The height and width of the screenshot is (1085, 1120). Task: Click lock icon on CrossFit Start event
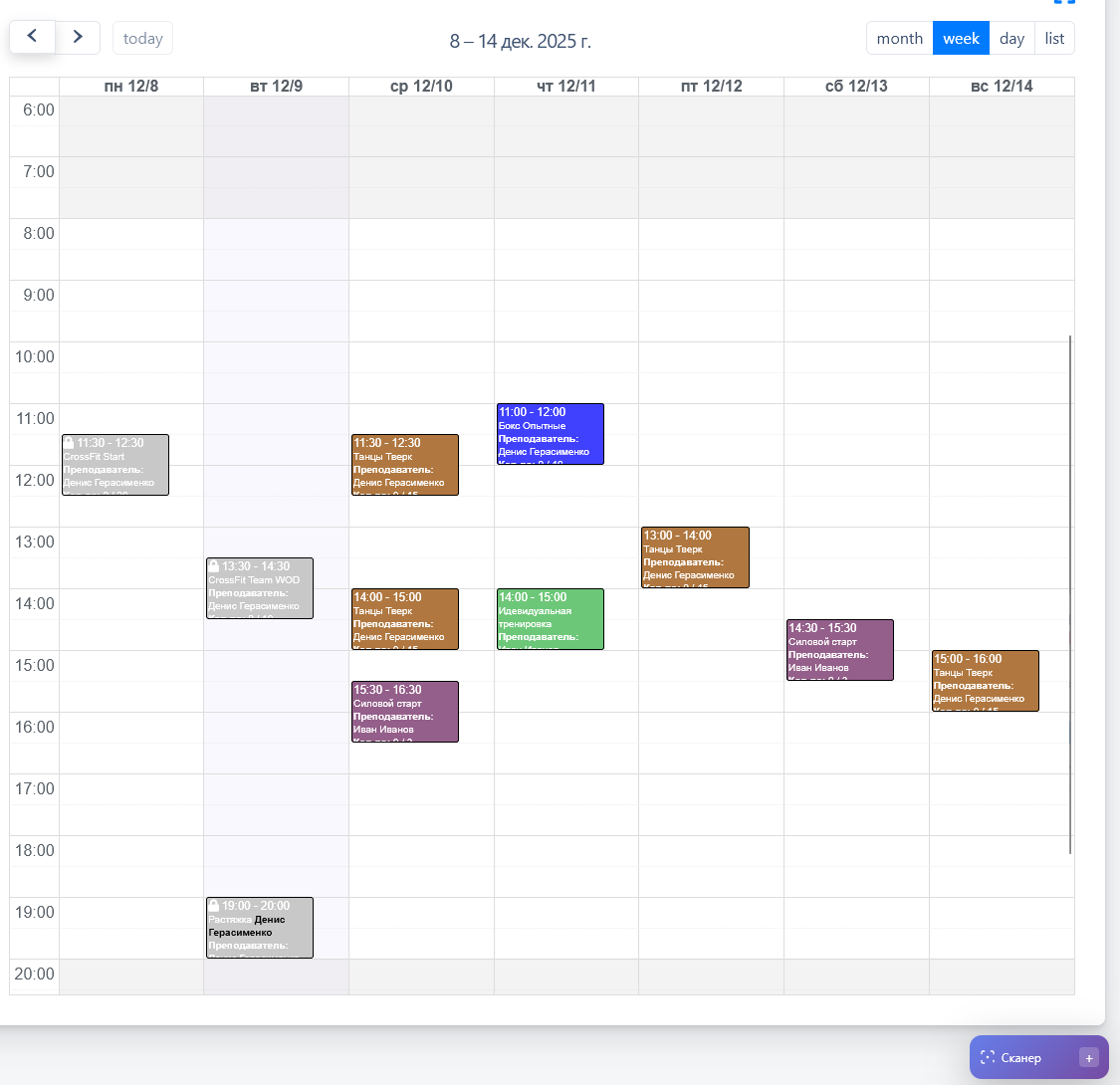(x=69, y=443)
